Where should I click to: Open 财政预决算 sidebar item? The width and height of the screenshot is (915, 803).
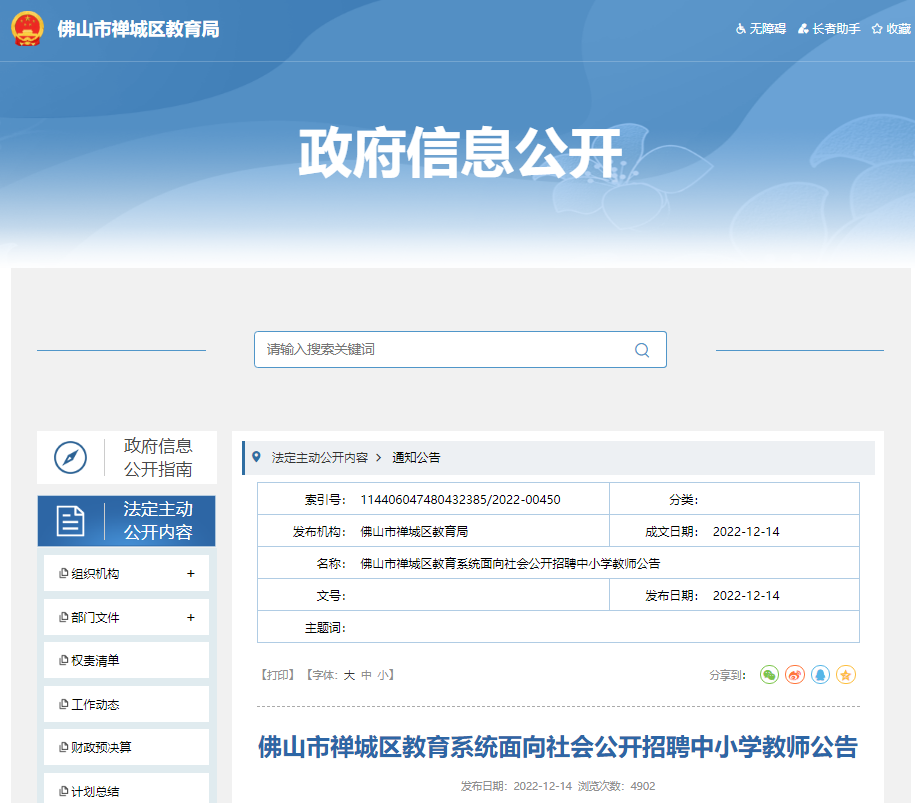pos(101,748)
